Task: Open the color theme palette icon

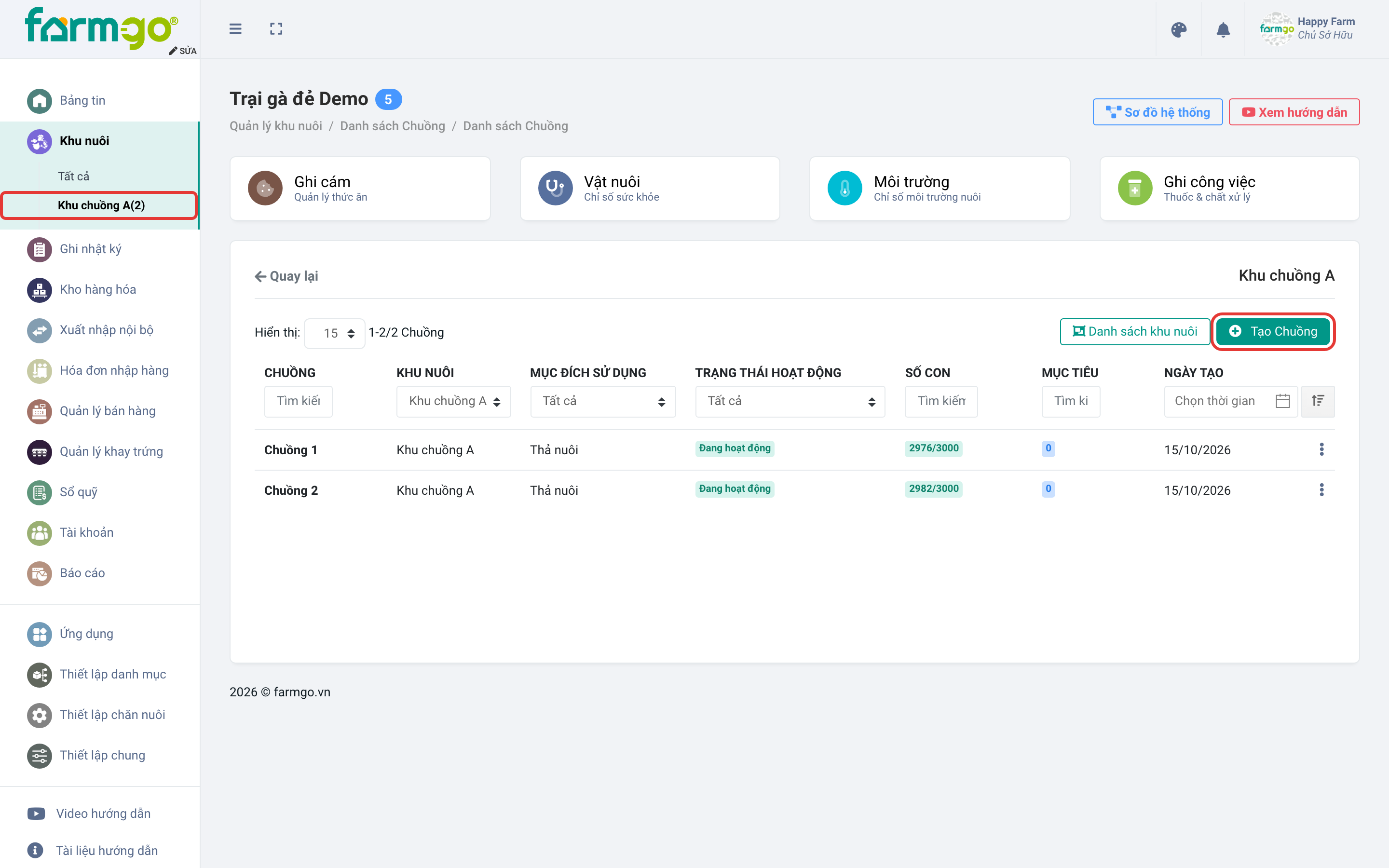Action: pyautogui.click(x=1178, y=29)
